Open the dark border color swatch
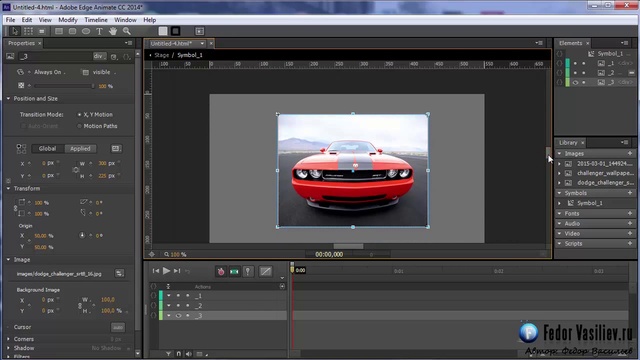 point(176,31)
